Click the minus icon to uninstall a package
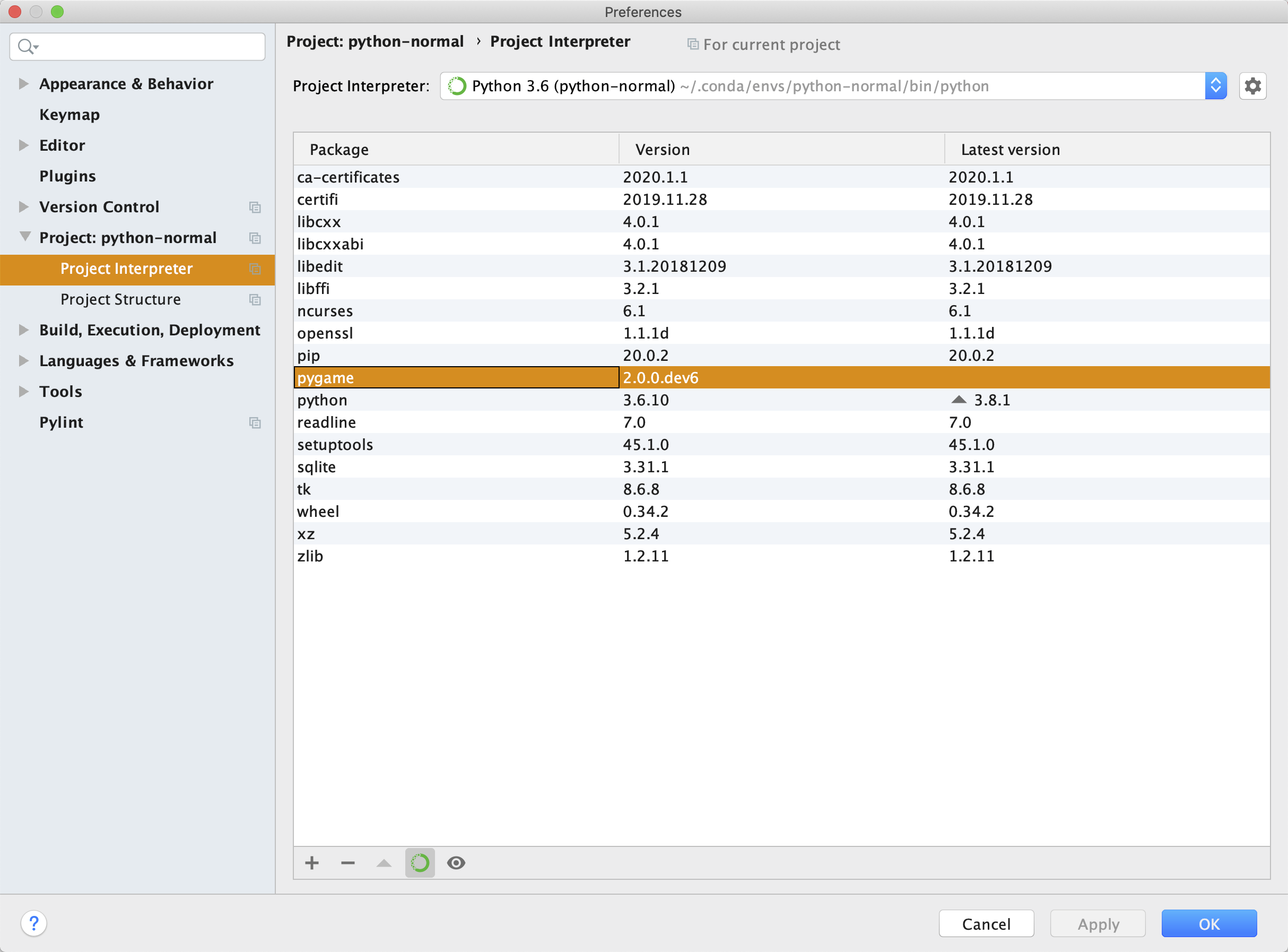Image resolution: width=1288 pixels, height=952 pixels. (x=348, y=863)
